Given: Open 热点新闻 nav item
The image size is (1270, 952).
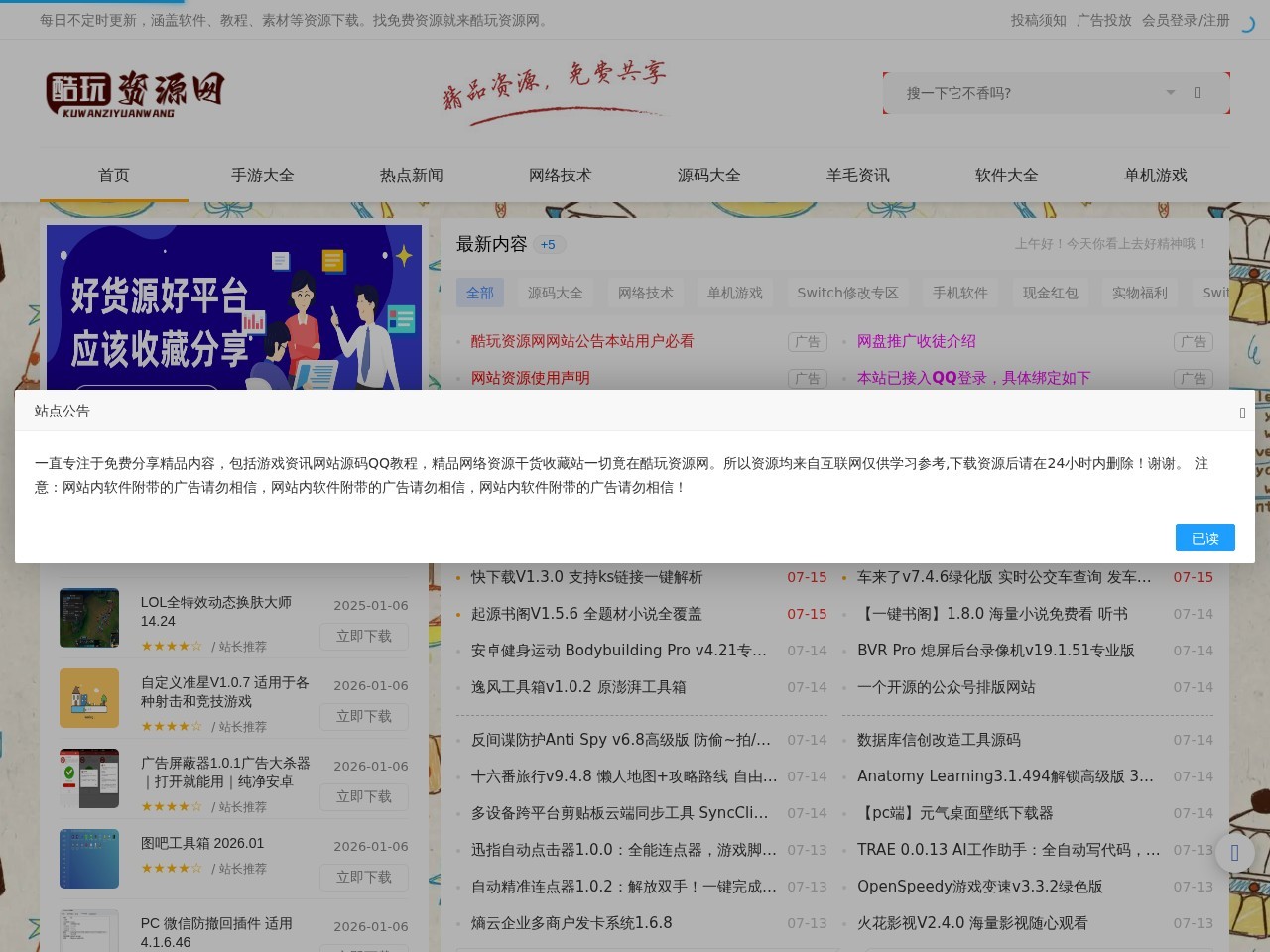Looking at the screenshot, I should [x=412, y=176].
